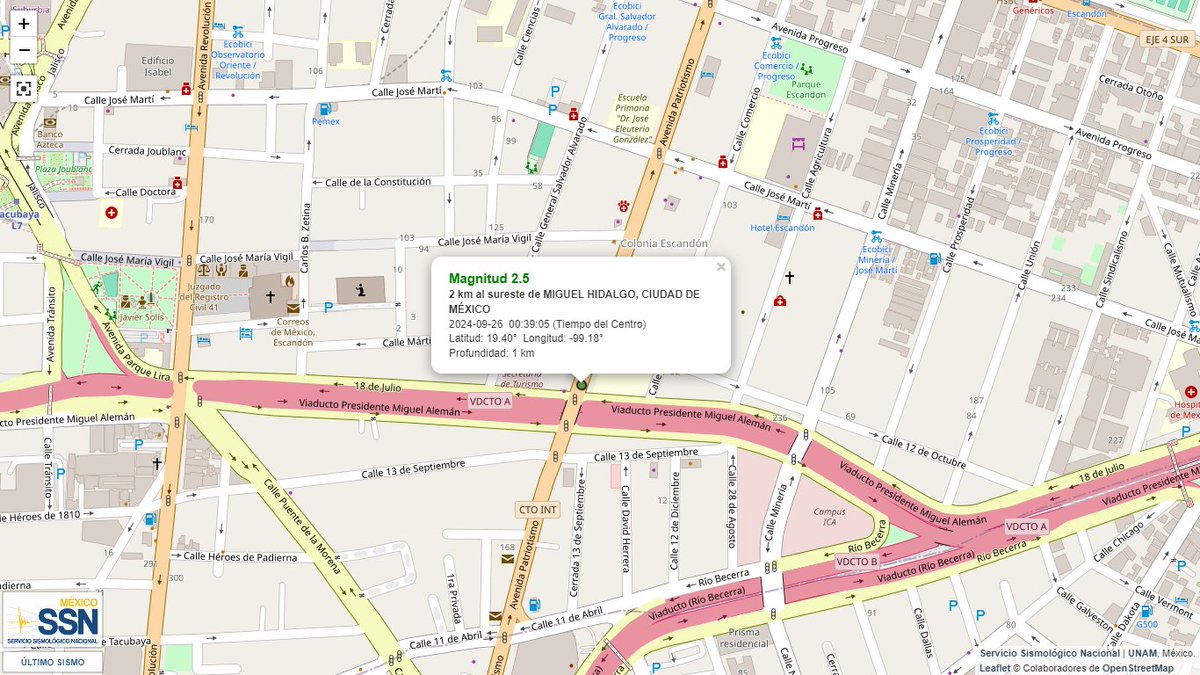Zoom out of the map
Viewport: 1200px width, 675px height.
click(23, 49)
